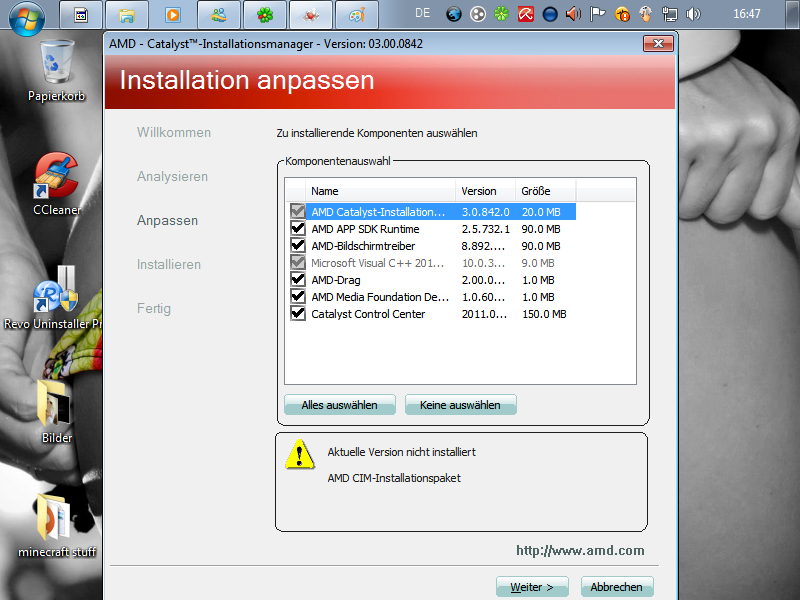The width and height of the screenshot is (800, 600).
Task: Select Fertig step in sidebar
Action: pos(154,308)
